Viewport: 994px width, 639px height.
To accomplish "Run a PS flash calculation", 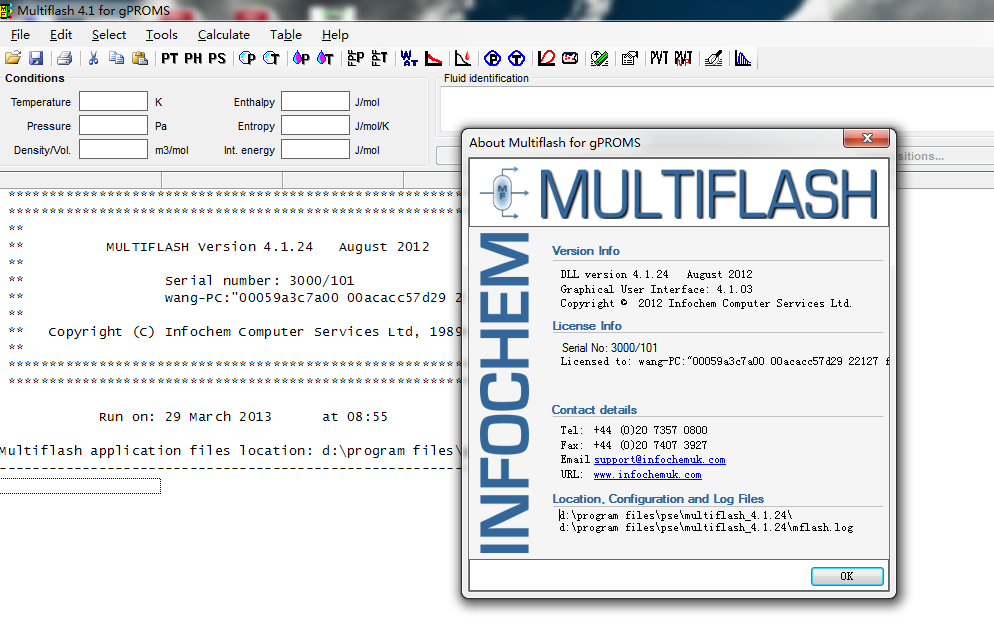I will pyautogui.click(x=217, y=58).
